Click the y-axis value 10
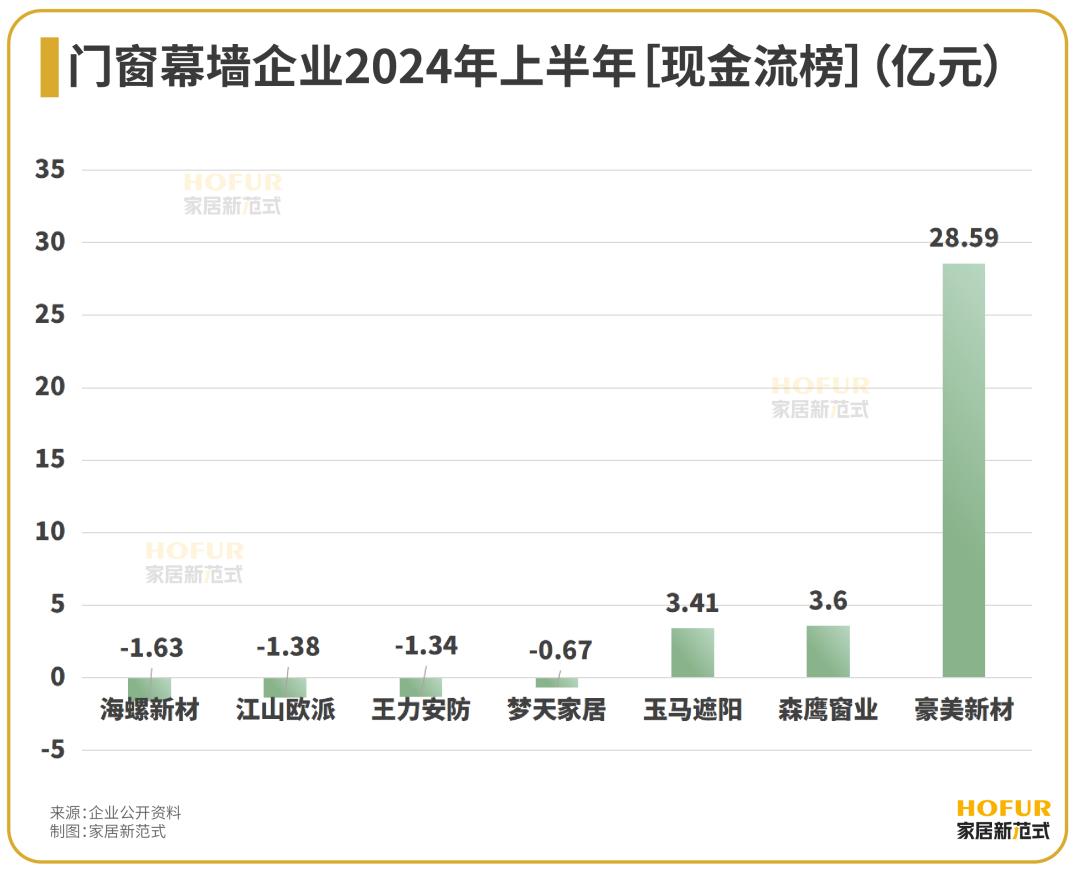The width and height of the screenshot is (1080, 872). tap(50, 532)
